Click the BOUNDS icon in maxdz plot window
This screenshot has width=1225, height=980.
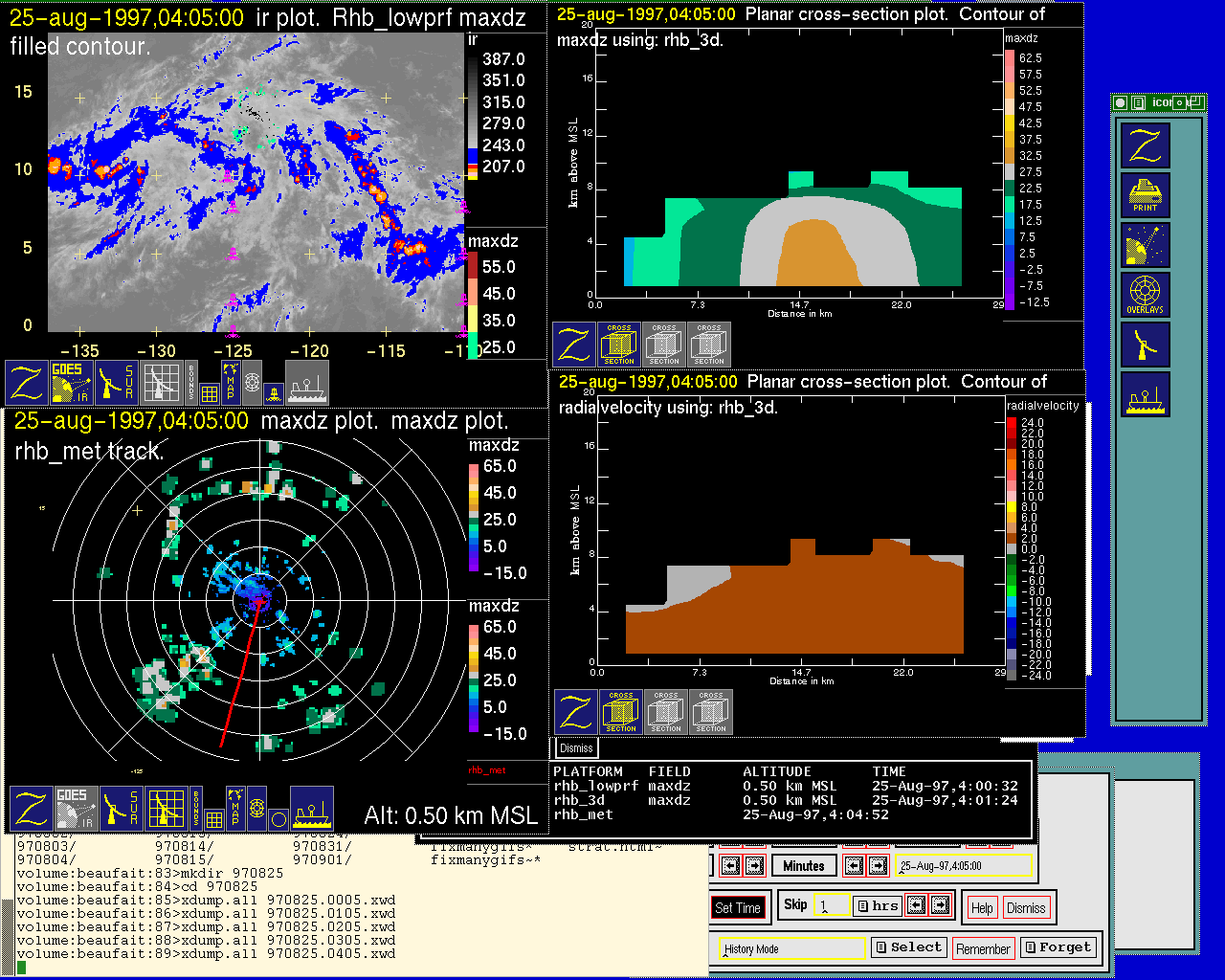pos(196,809)
